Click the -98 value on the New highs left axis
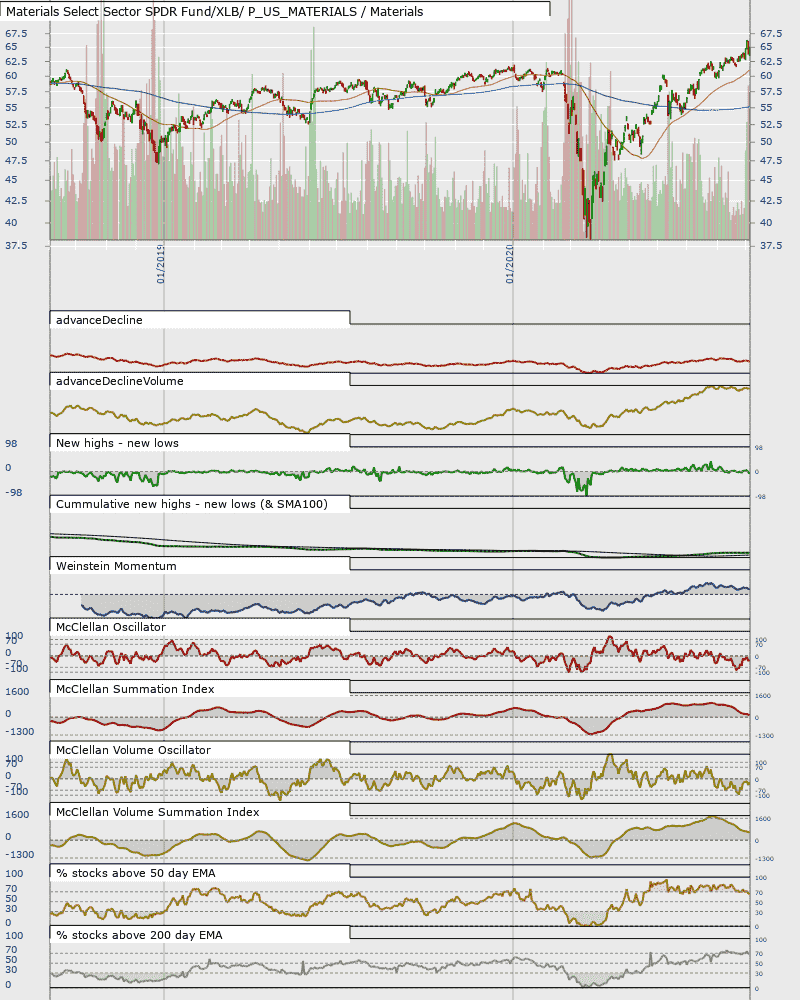Screen dimensions: 800x1000 [x=13, y=492]
